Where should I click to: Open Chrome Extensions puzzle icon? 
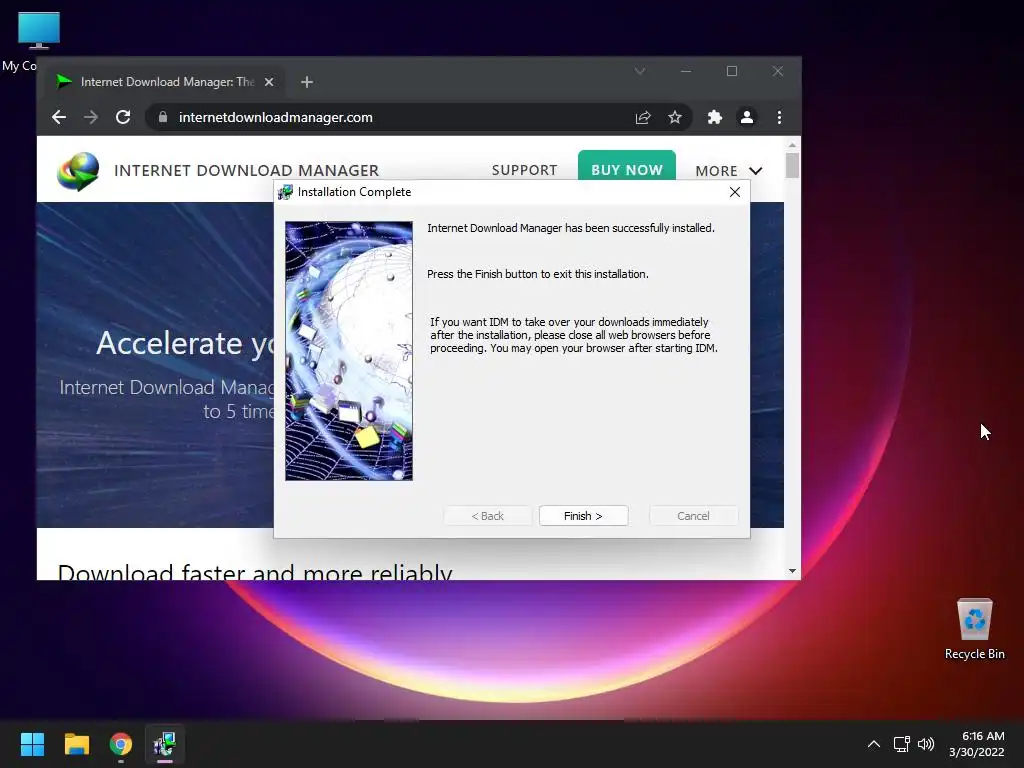coord(714,118)
